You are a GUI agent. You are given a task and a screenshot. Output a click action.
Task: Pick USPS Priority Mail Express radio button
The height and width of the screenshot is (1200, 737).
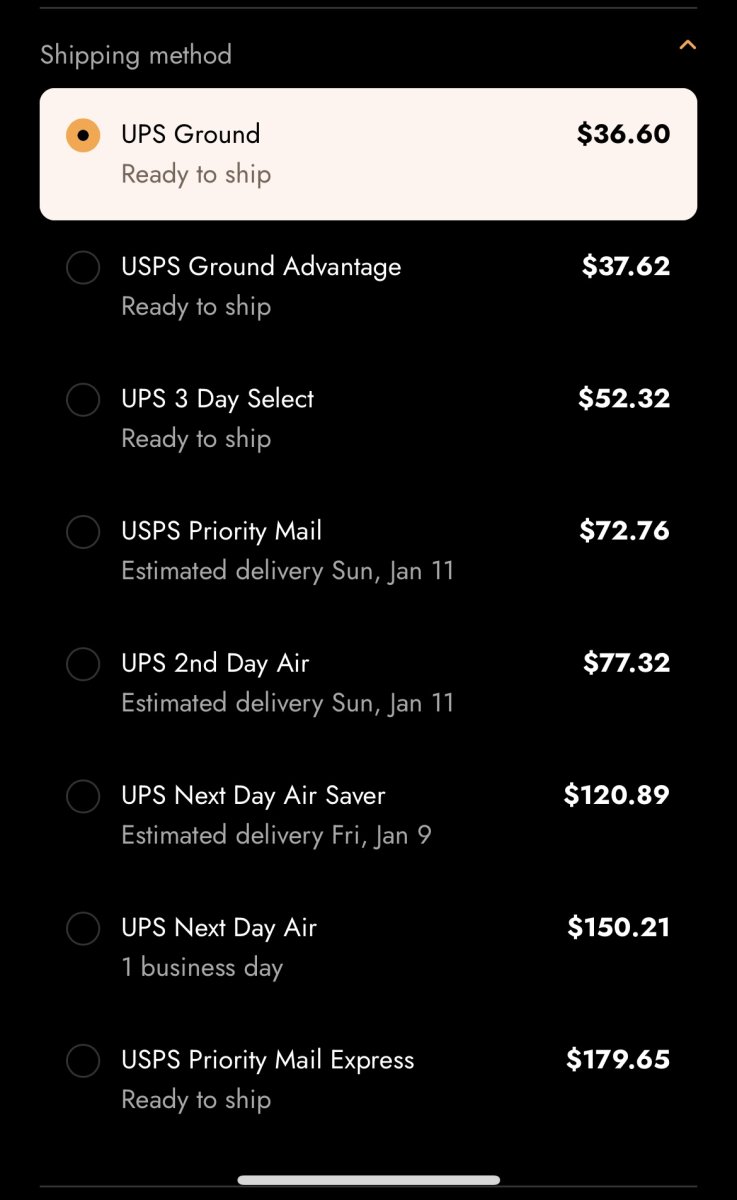83,1061
